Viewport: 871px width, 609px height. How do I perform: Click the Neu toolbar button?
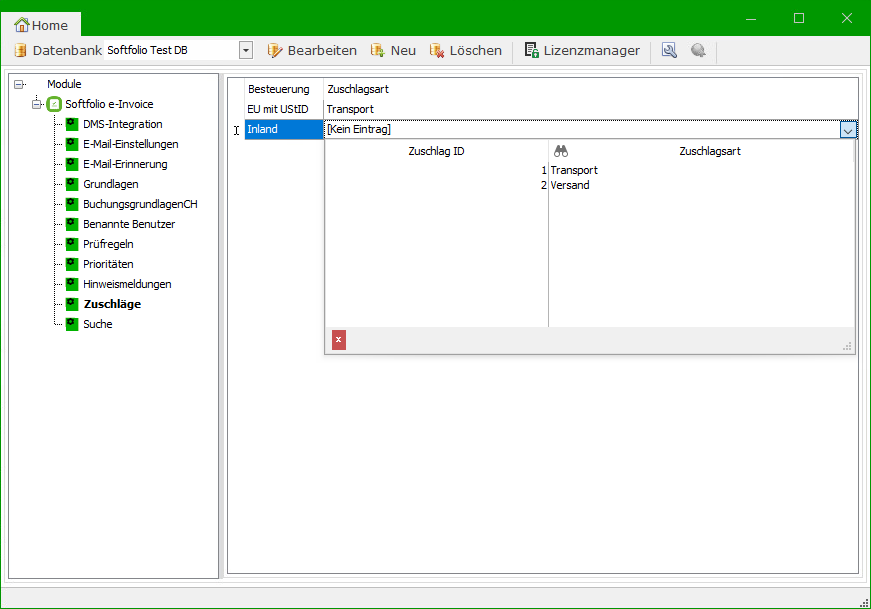pos(393,50)
